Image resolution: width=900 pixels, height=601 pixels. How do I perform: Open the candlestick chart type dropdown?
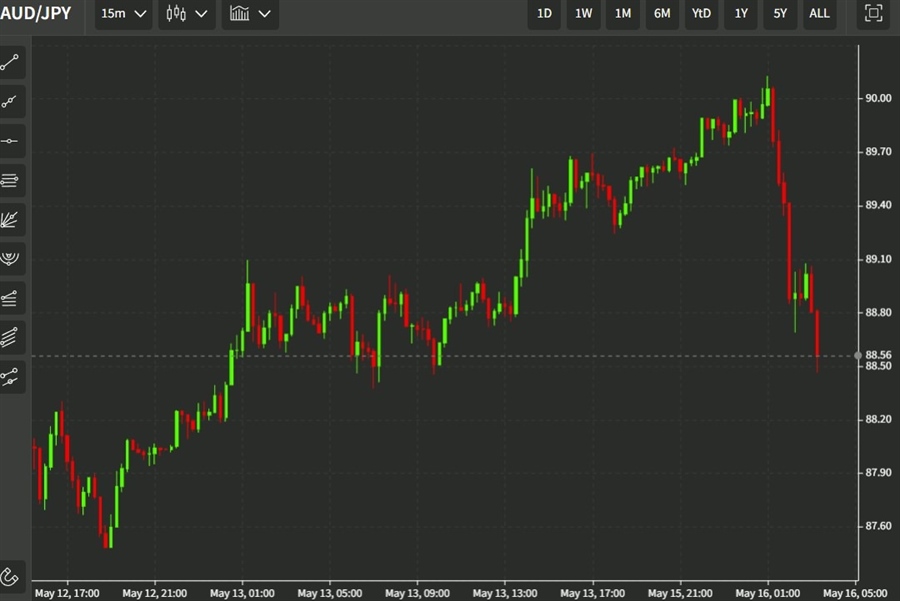pyautogui.click(x=187, y=14)
